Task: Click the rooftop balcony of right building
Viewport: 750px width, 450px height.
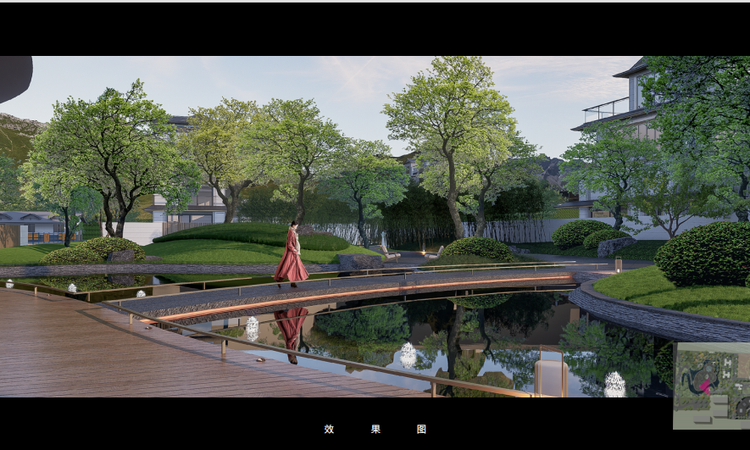Action: tap(605, 110)
